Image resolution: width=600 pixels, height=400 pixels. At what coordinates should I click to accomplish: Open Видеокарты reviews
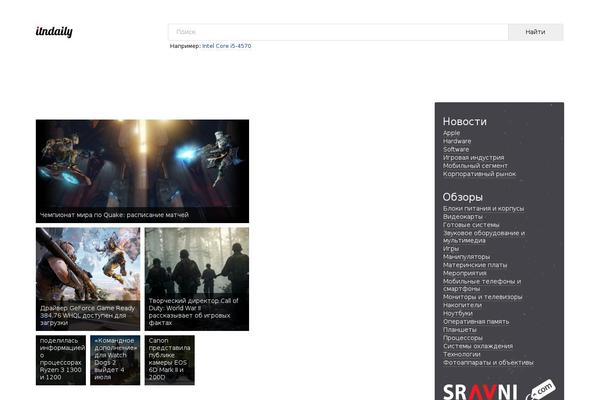point(463,217)
